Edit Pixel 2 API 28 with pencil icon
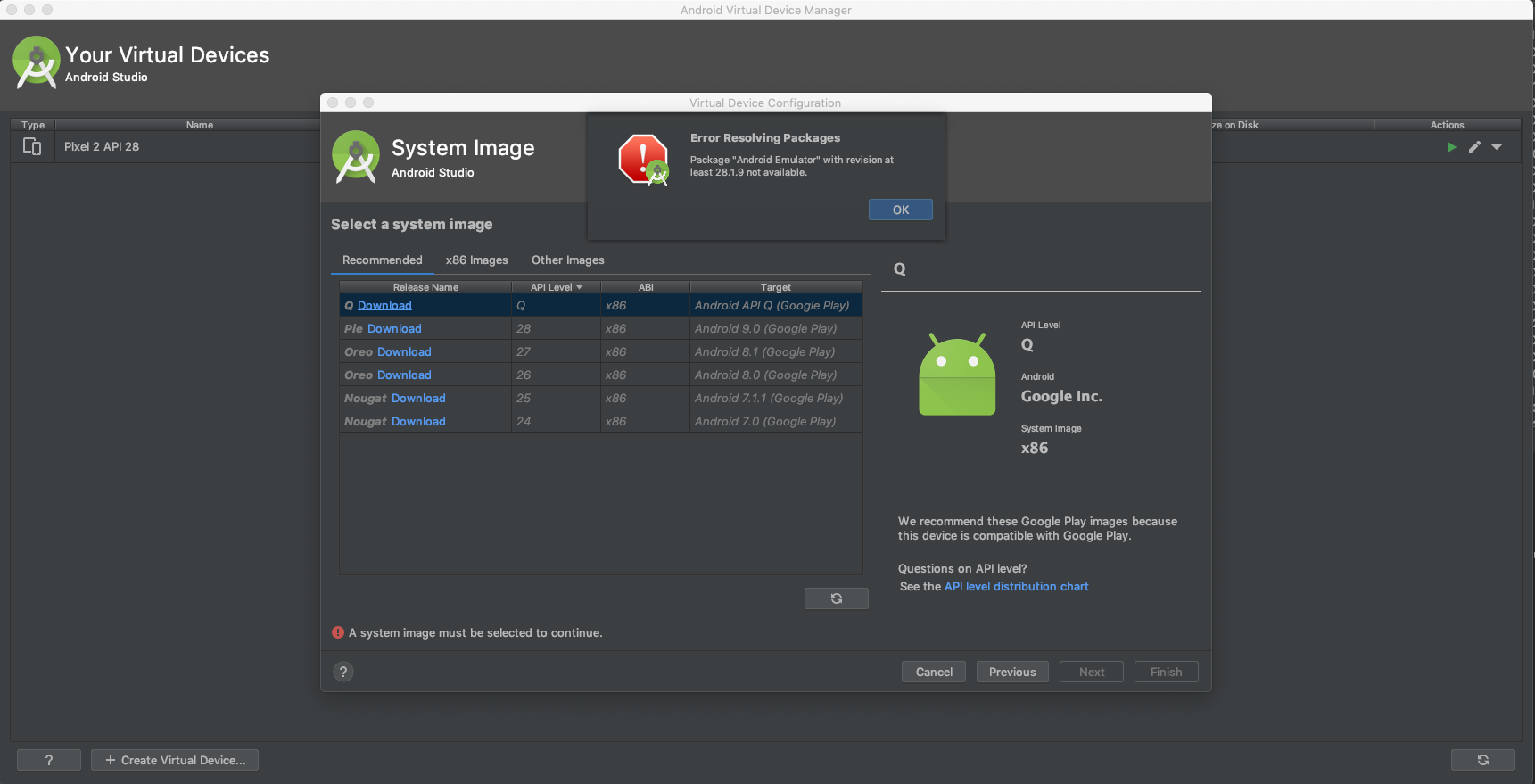 [1474, 147]
